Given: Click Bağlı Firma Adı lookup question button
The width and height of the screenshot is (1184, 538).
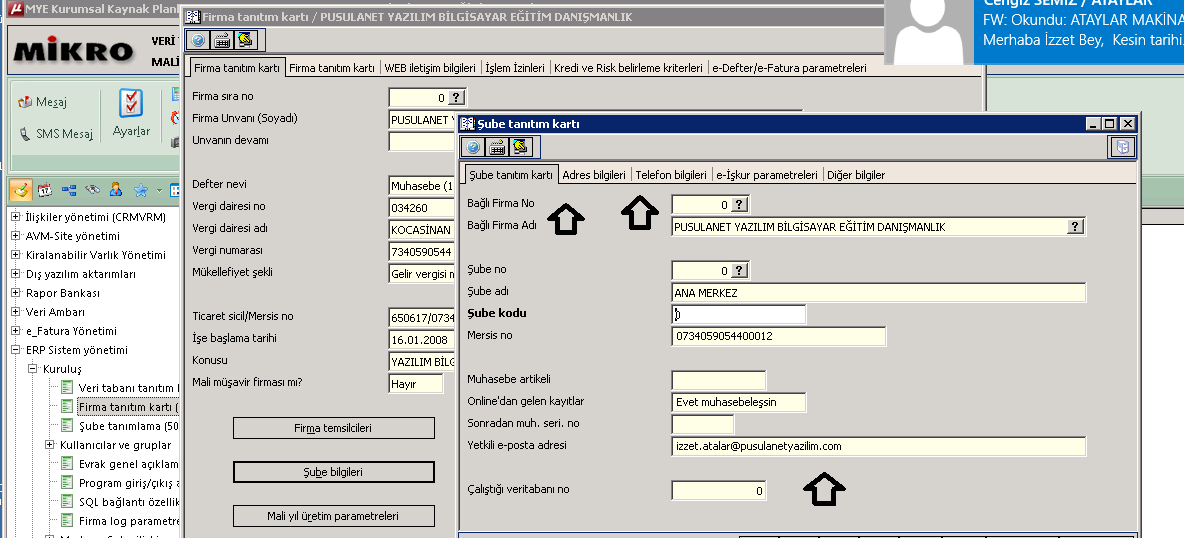Looking at the screenshot, I should pyautogui.click(x=1076, y=227).
